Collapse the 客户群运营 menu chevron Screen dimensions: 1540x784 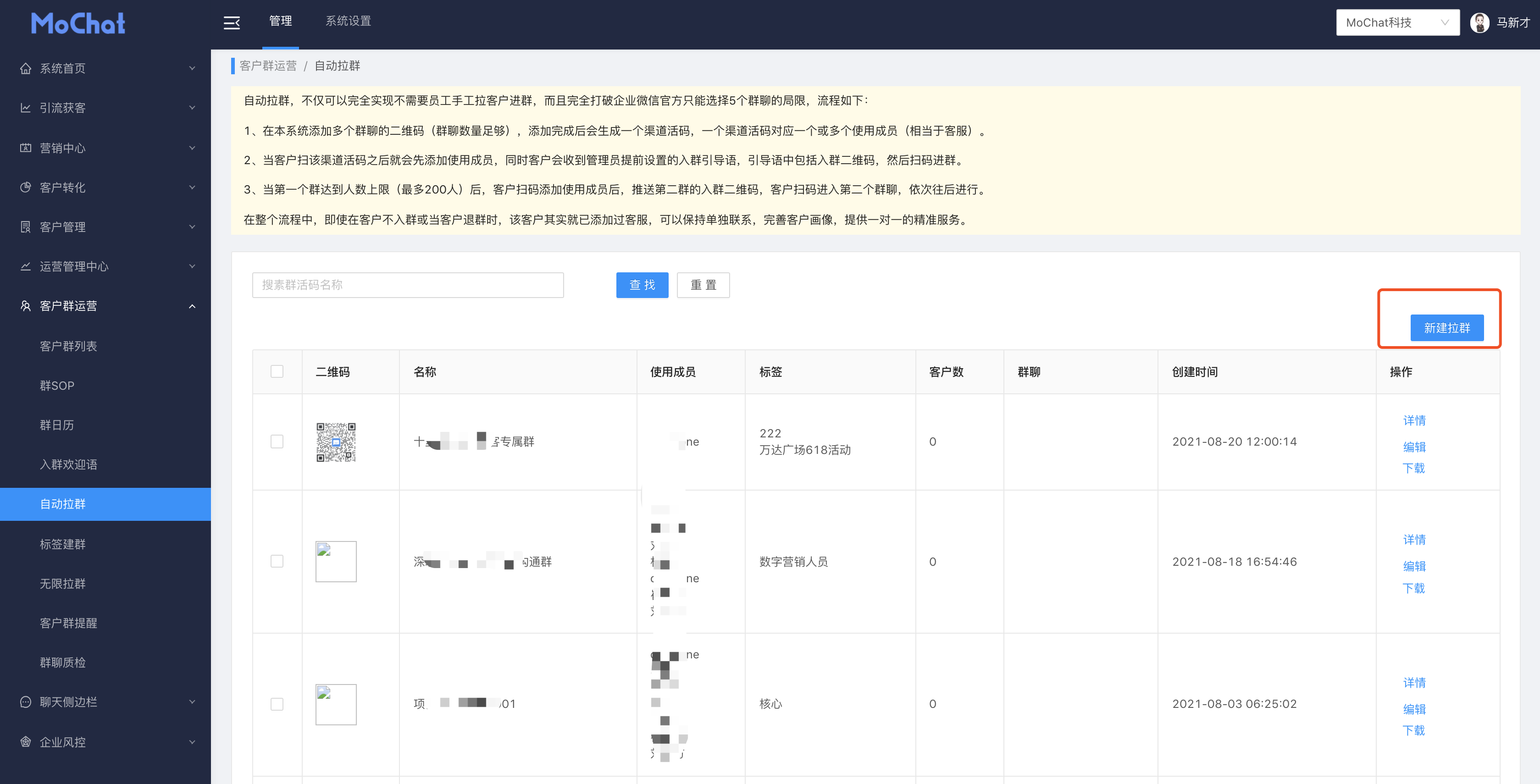point(192,306)
